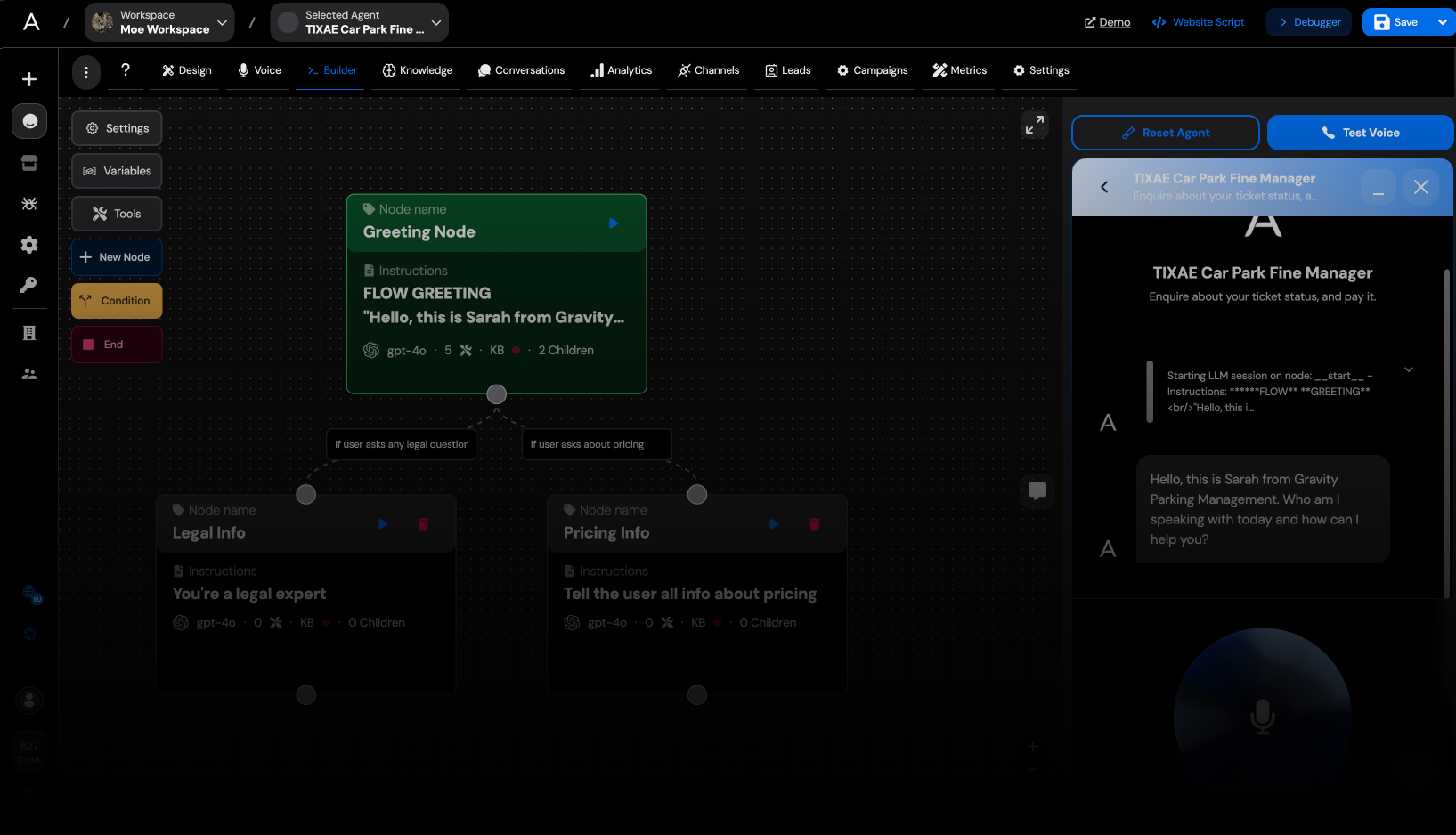Expand the canvas with the fullscreen icon

pyautogui.click(x=1034, y=125)
